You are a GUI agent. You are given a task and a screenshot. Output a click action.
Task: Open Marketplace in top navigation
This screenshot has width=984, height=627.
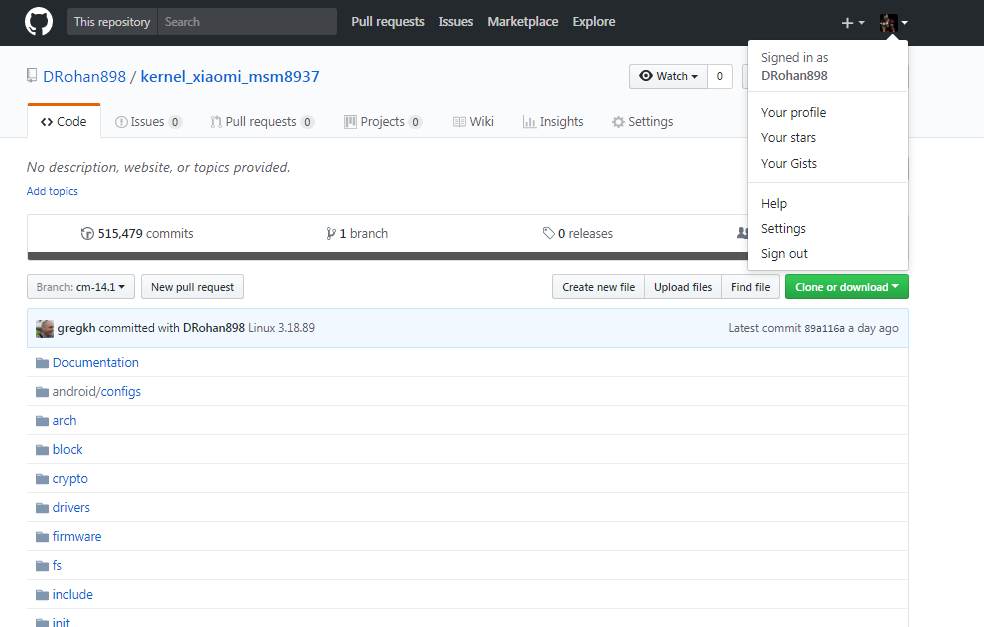(x=523, y=21)
